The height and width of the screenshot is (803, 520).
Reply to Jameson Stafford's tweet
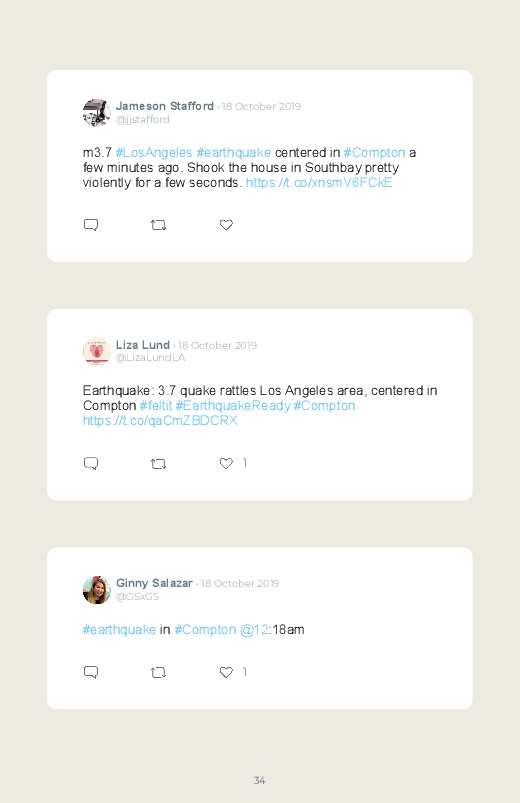[x=91, y=225]
